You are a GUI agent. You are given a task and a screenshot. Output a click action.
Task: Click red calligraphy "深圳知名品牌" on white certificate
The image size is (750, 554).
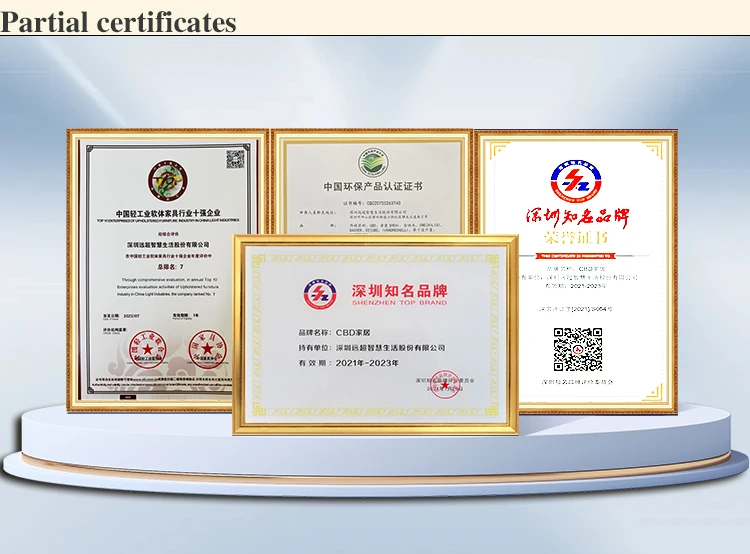577,218
